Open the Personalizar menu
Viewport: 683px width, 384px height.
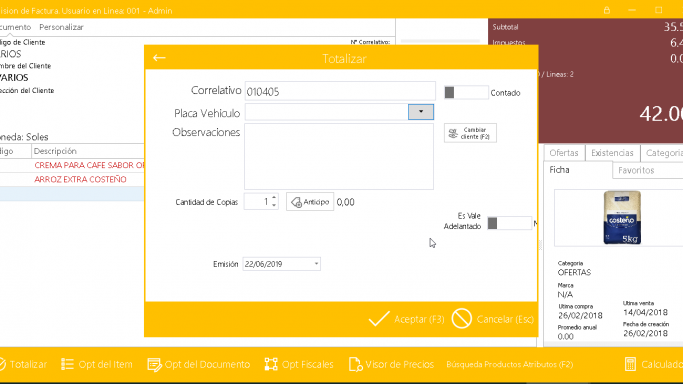[61, 27]
